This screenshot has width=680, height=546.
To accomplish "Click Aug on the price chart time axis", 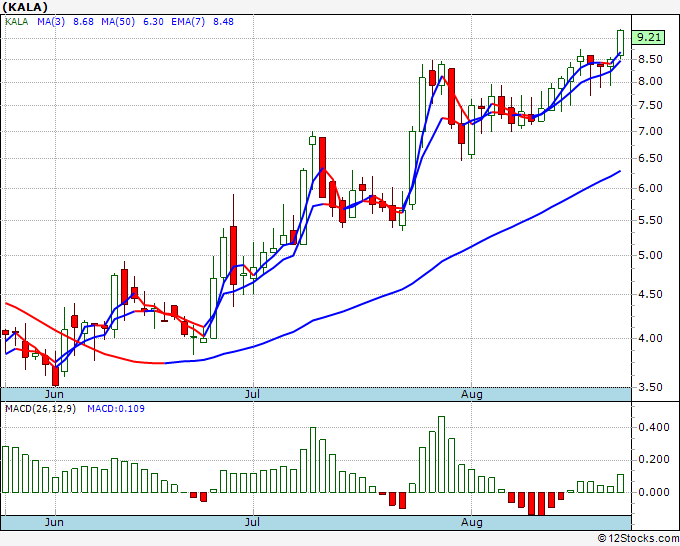I will [x=471, y=394].
